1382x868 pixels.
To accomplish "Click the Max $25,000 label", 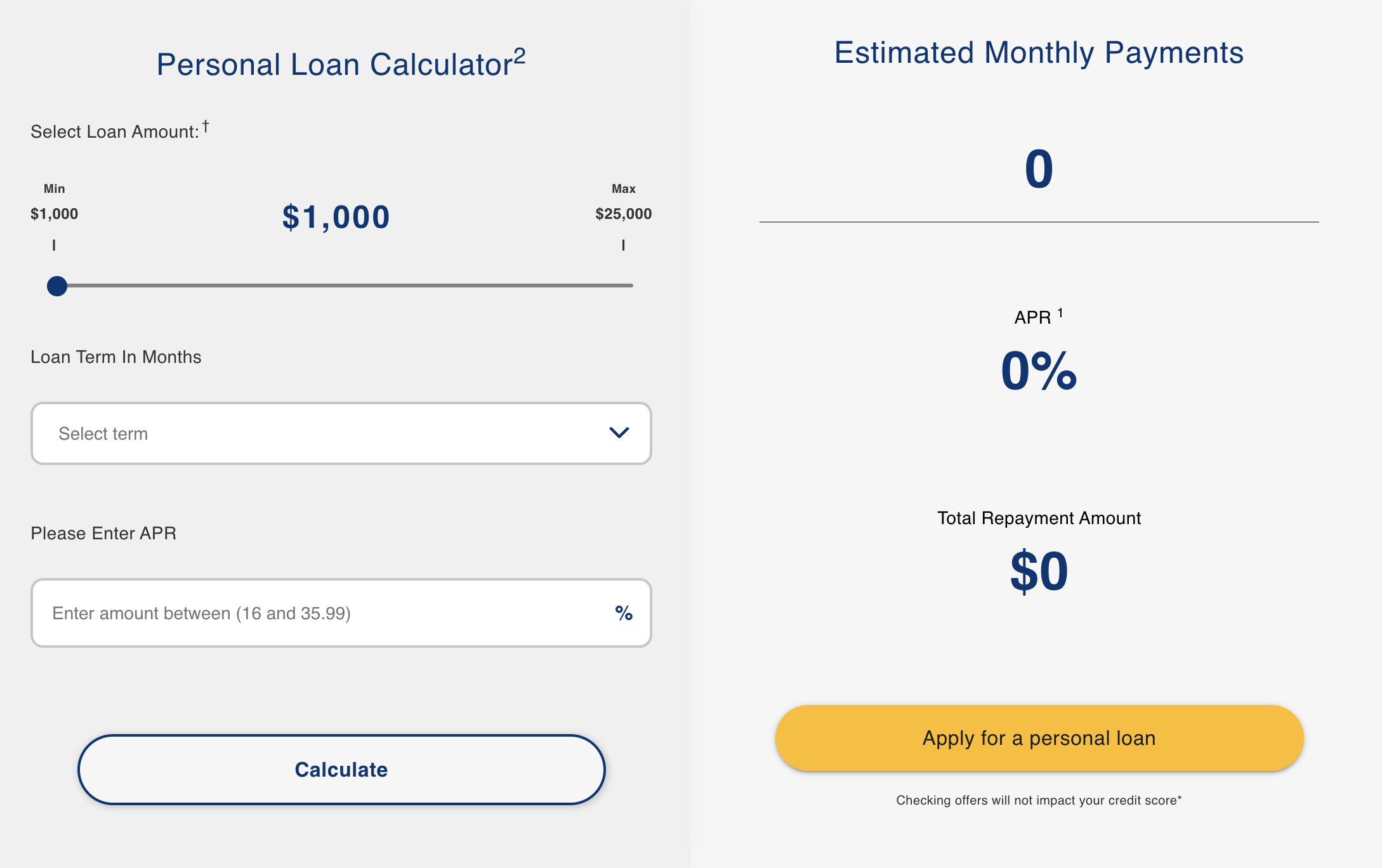I will 623,213.
